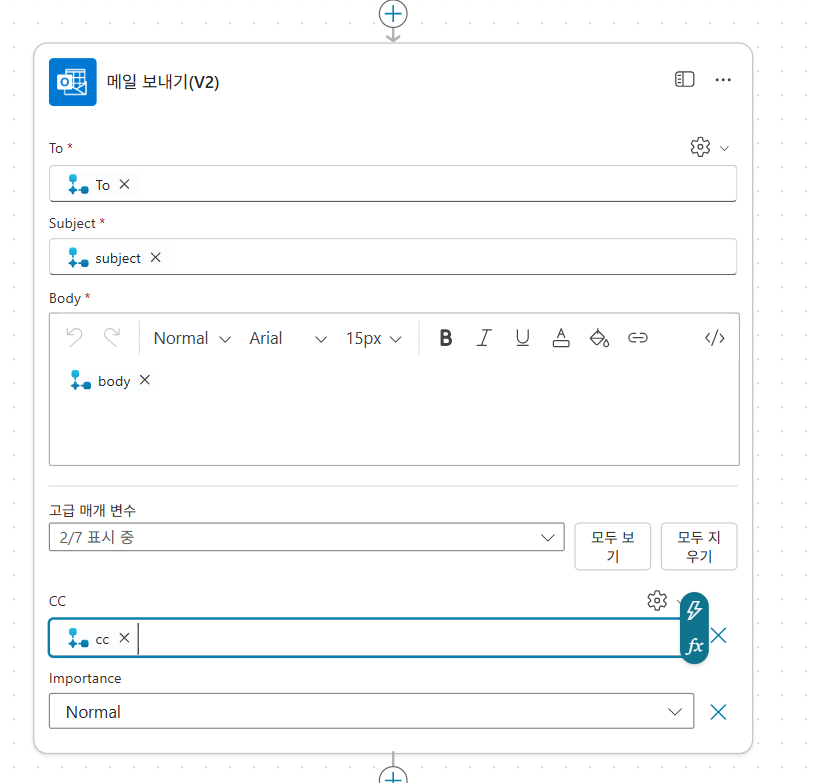Click the Outlook connector icon
This screenshot has height=783, width=821.
(73, 82)
